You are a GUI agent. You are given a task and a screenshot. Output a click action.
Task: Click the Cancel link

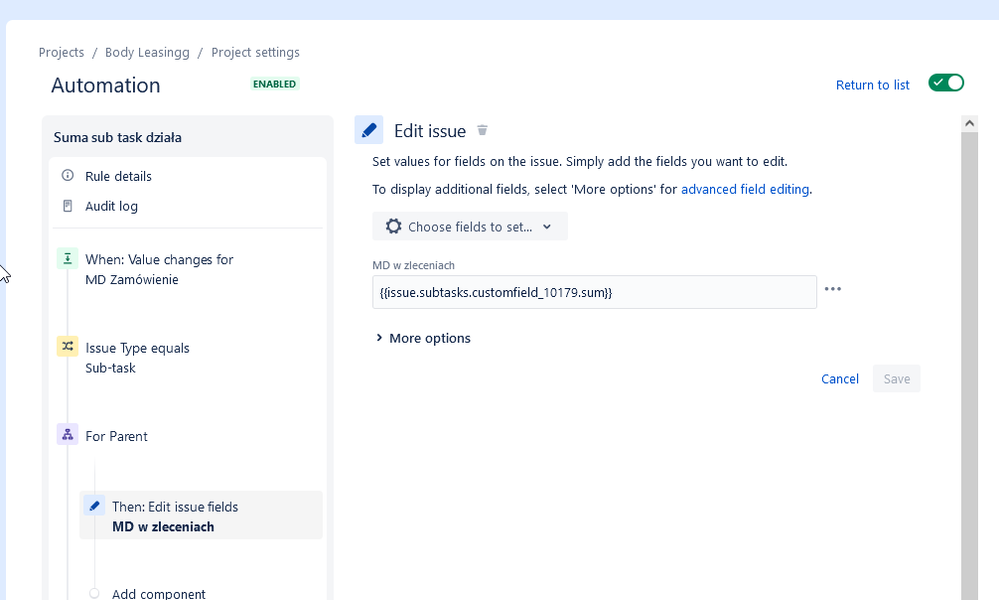tap(840, 379)
